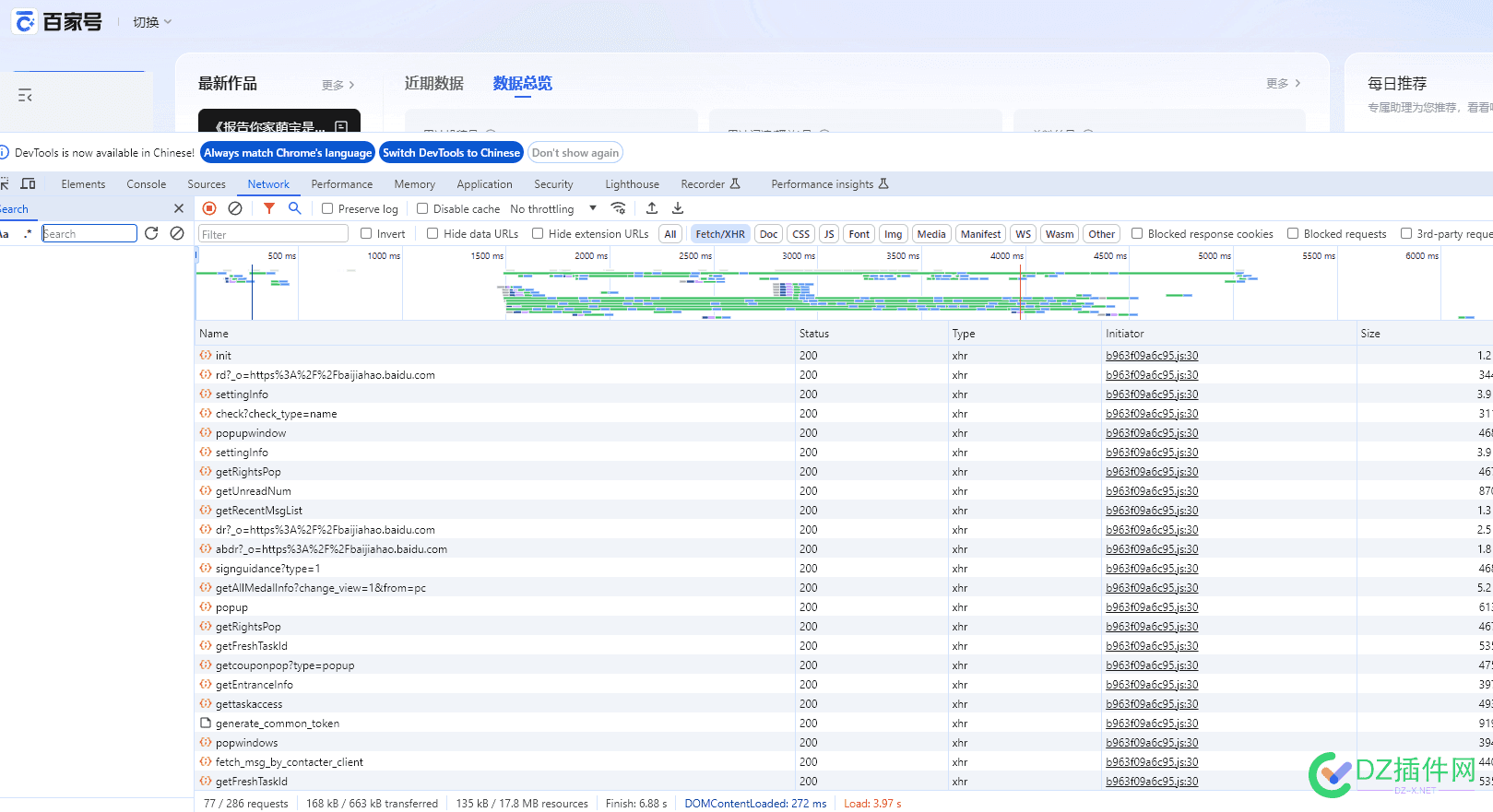Check Blocked requests checkbox
The image size is (1493, 812).
point(1293,233)
